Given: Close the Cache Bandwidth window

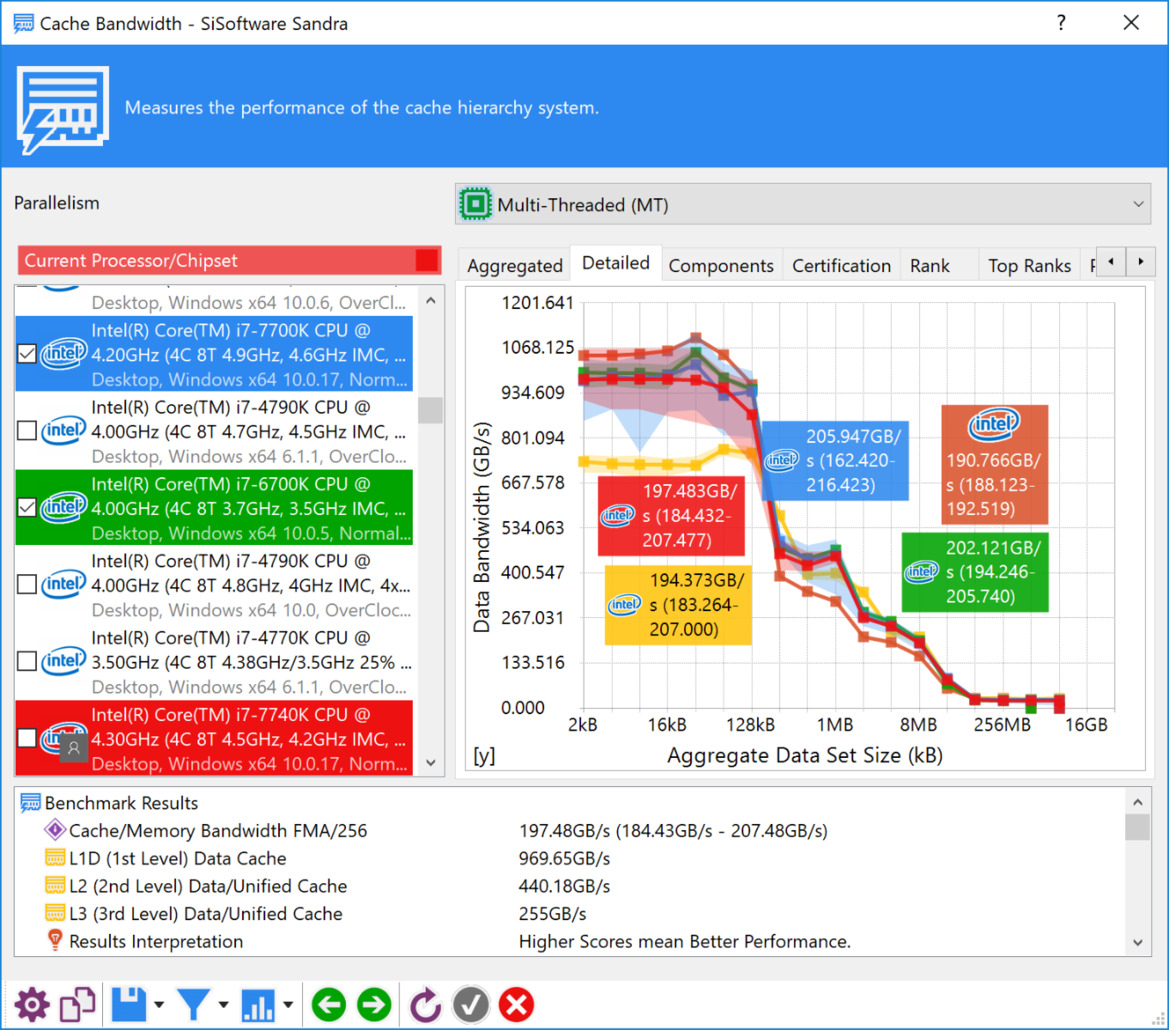Looking at the screenshot, I should pos(1131,23).
